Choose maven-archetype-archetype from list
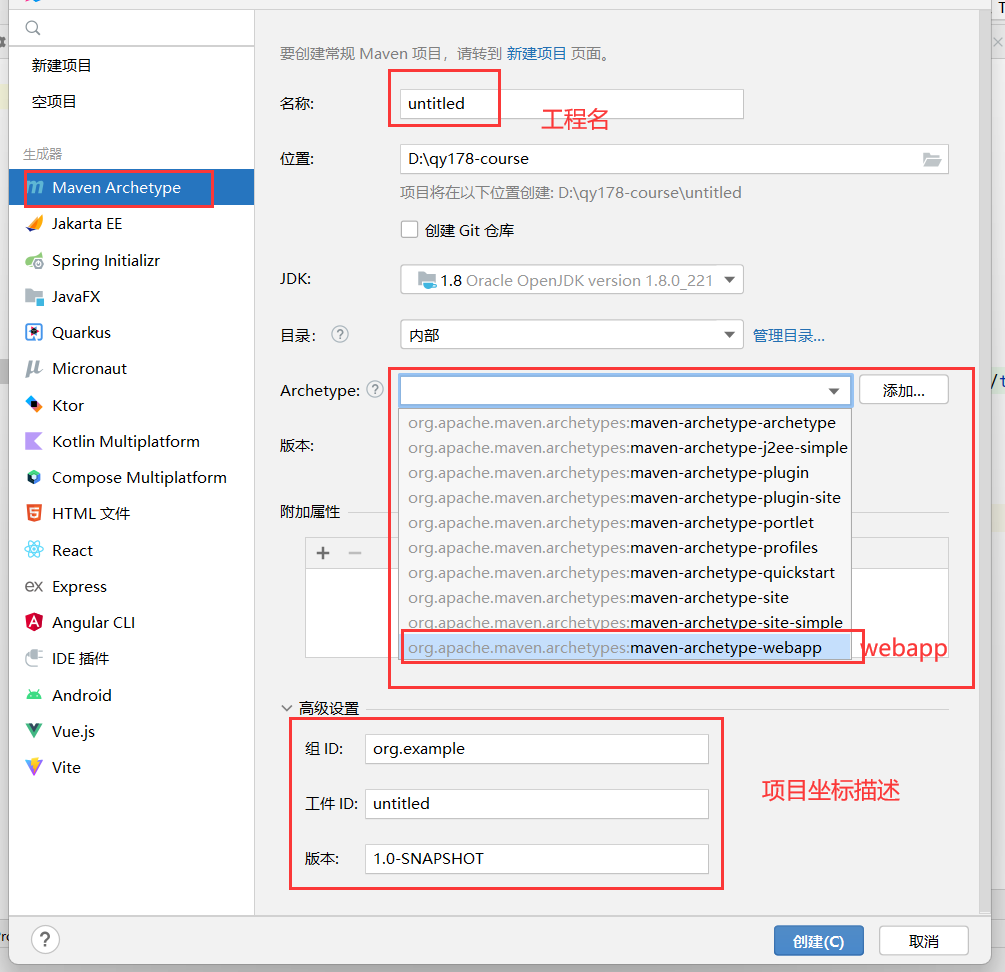 click(625, 423)
